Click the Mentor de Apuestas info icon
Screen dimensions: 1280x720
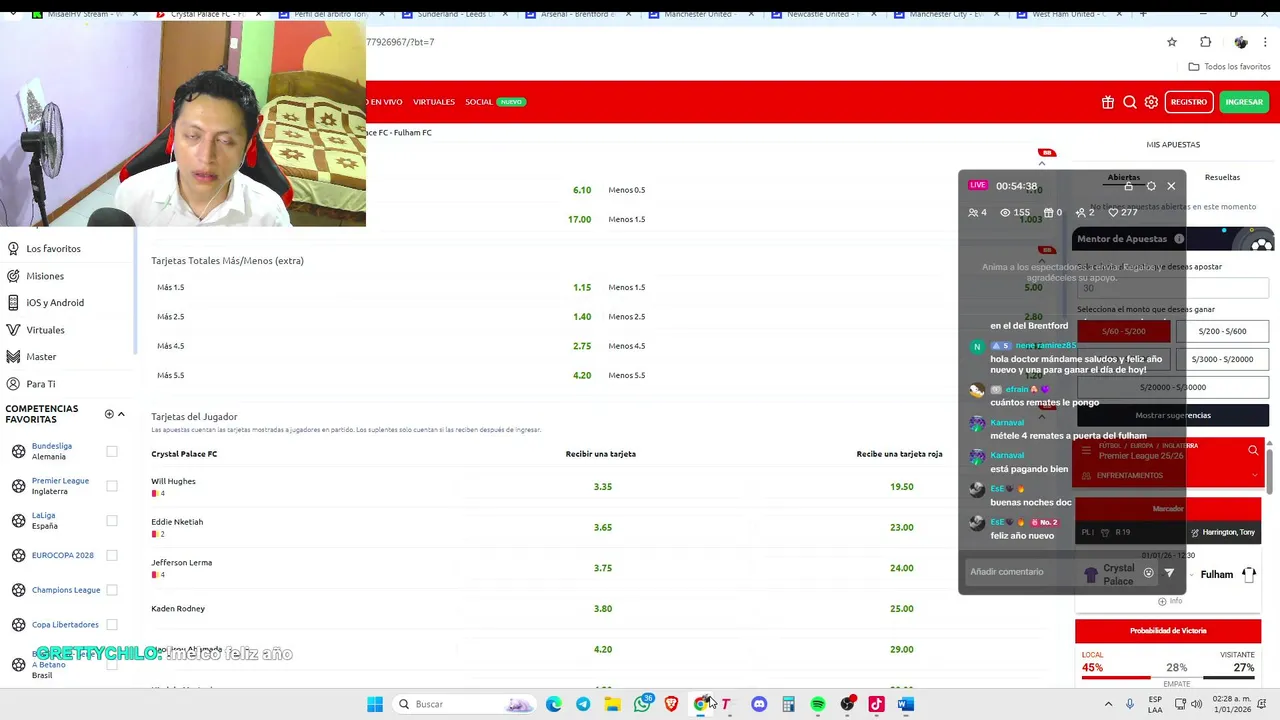pyautogui.click(x=1179, y=239)
